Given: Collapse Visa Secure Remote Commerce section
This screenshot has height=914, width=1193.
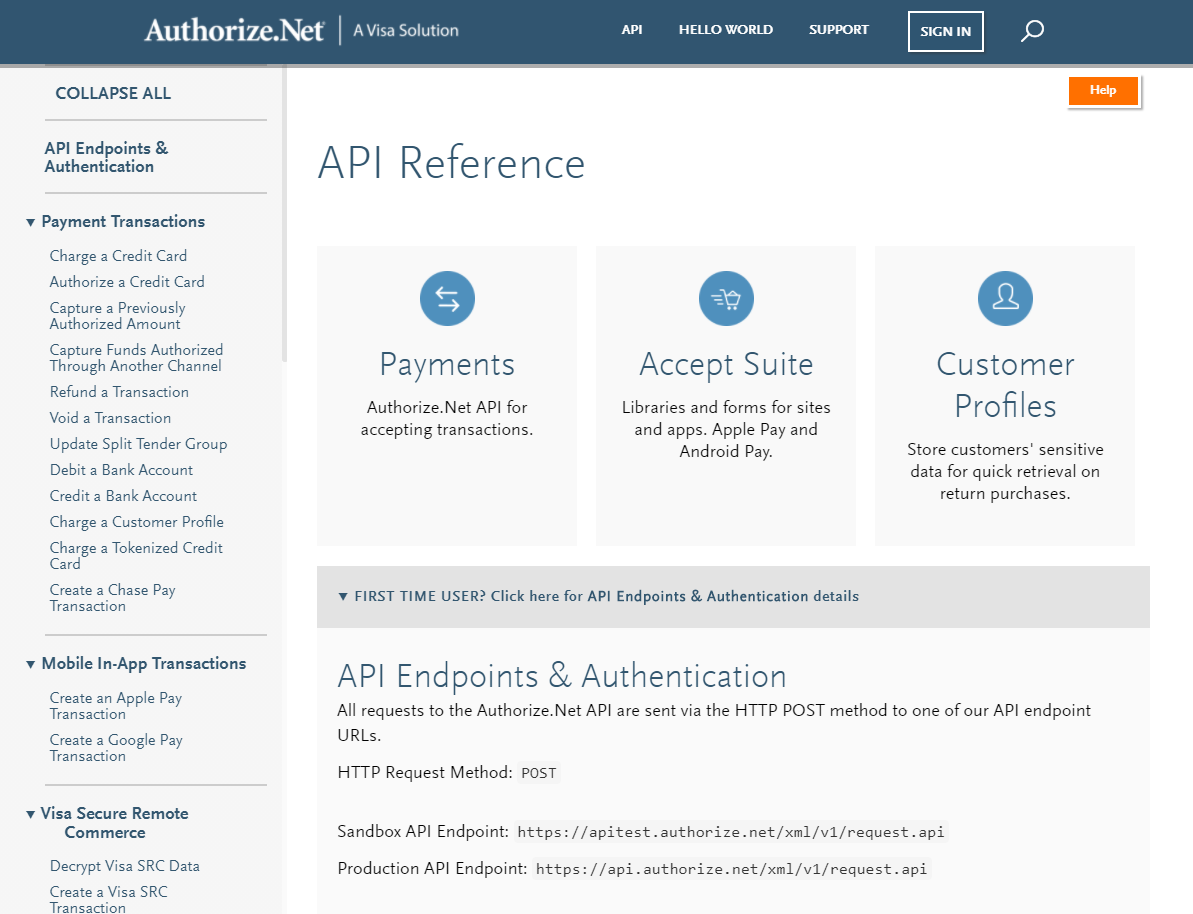Looking at the screenshot, I should [31, 814].
